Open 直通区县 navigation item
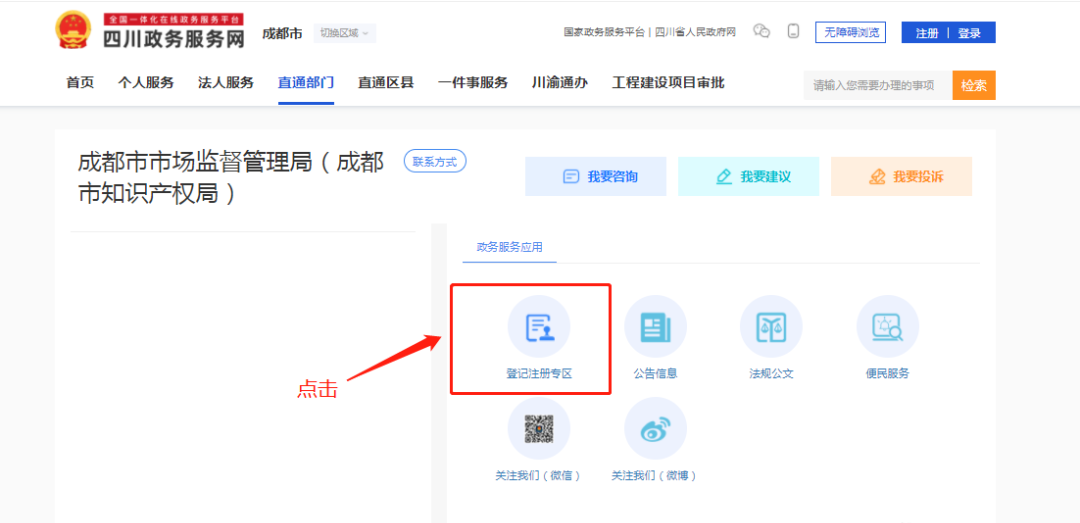Screen dimensions: 1080x523 click(386, 83)
